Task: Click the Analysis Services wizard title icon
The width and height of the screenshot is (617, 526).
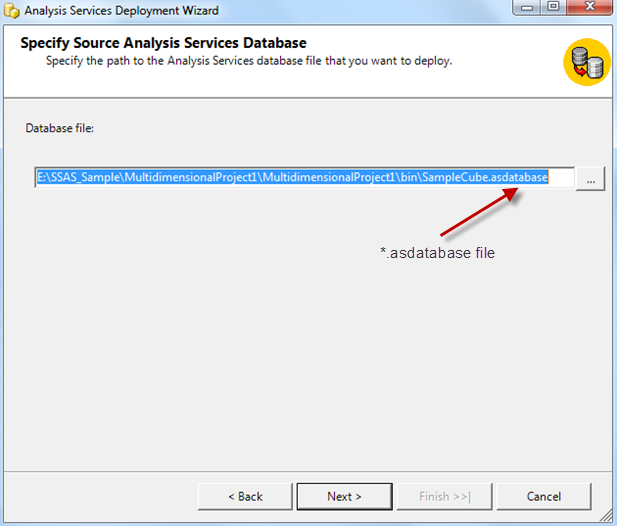Action: (x=11, y=11)
